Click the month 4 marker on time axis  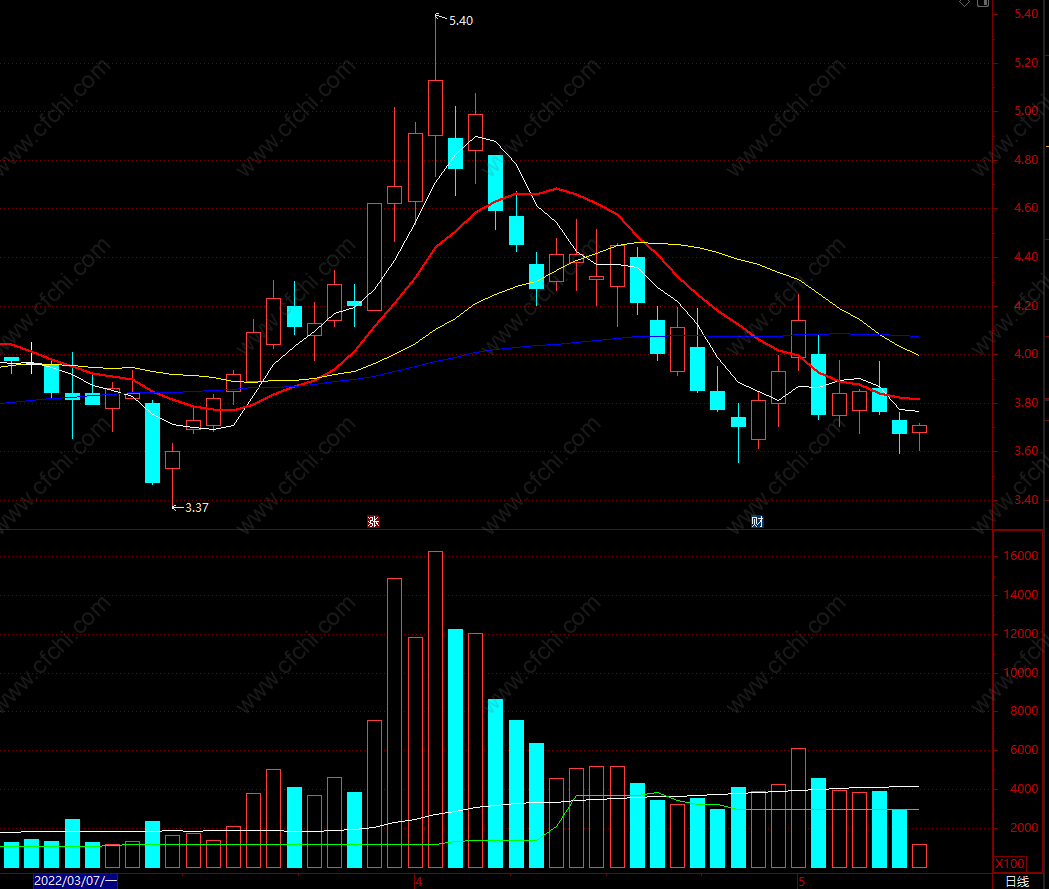coord(419,882)
